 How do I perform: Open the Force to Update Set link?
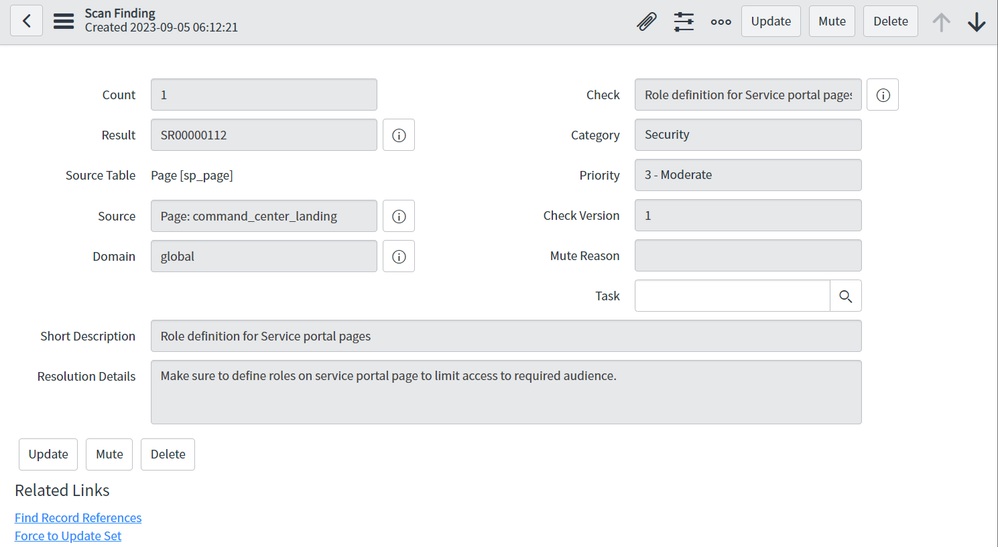(x=68, y=536)
